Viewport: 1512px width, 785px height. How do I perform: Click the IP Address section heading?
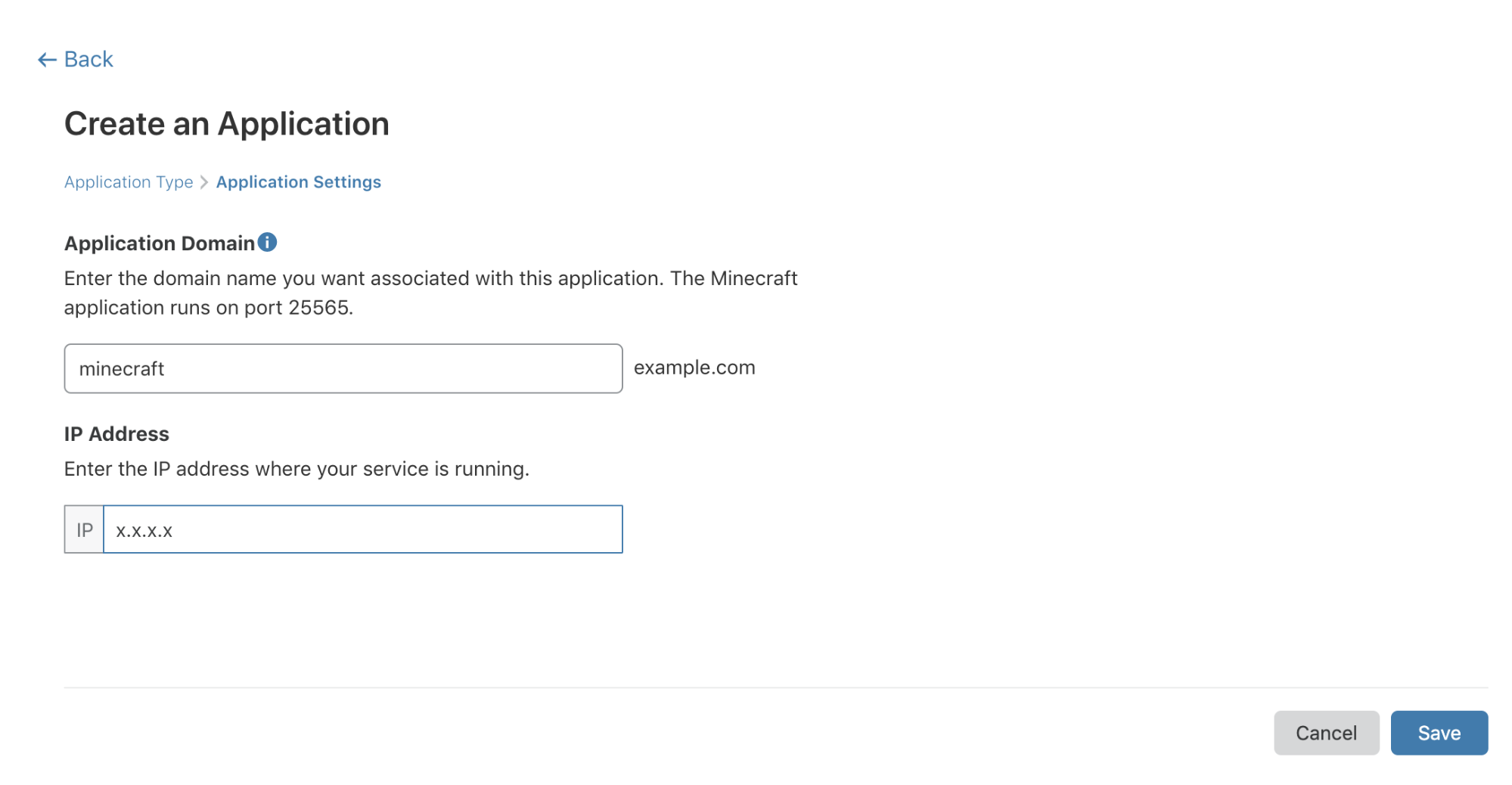[x=116, y=434]
